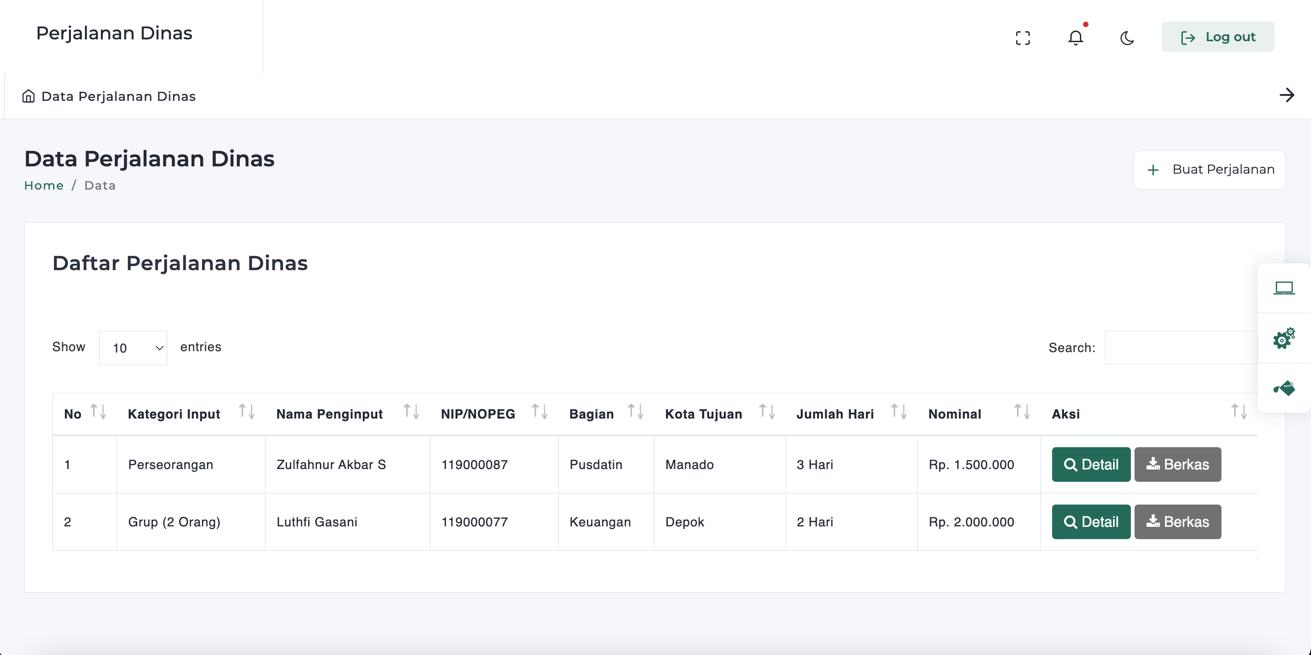Toggle dark mode with the moon icon
Screen dimensions: 1311x655
tap(1127, 38)
